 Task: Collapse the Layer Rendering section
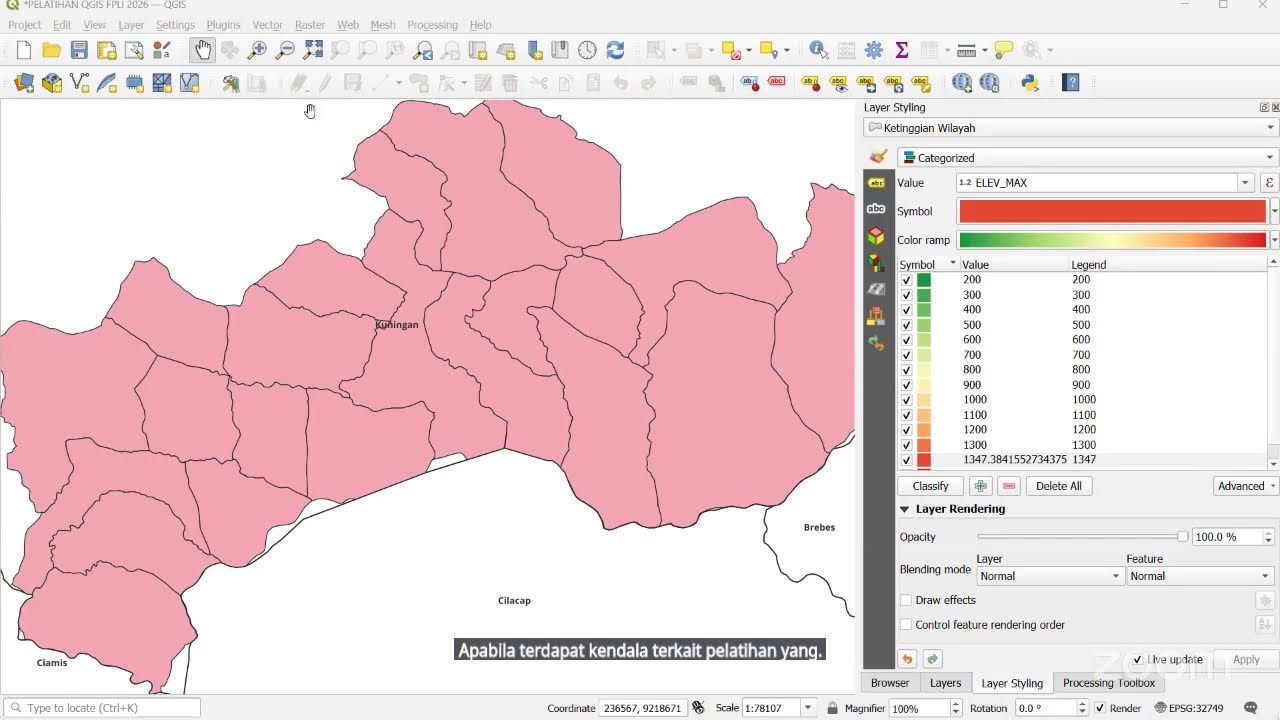pos(905,509)
